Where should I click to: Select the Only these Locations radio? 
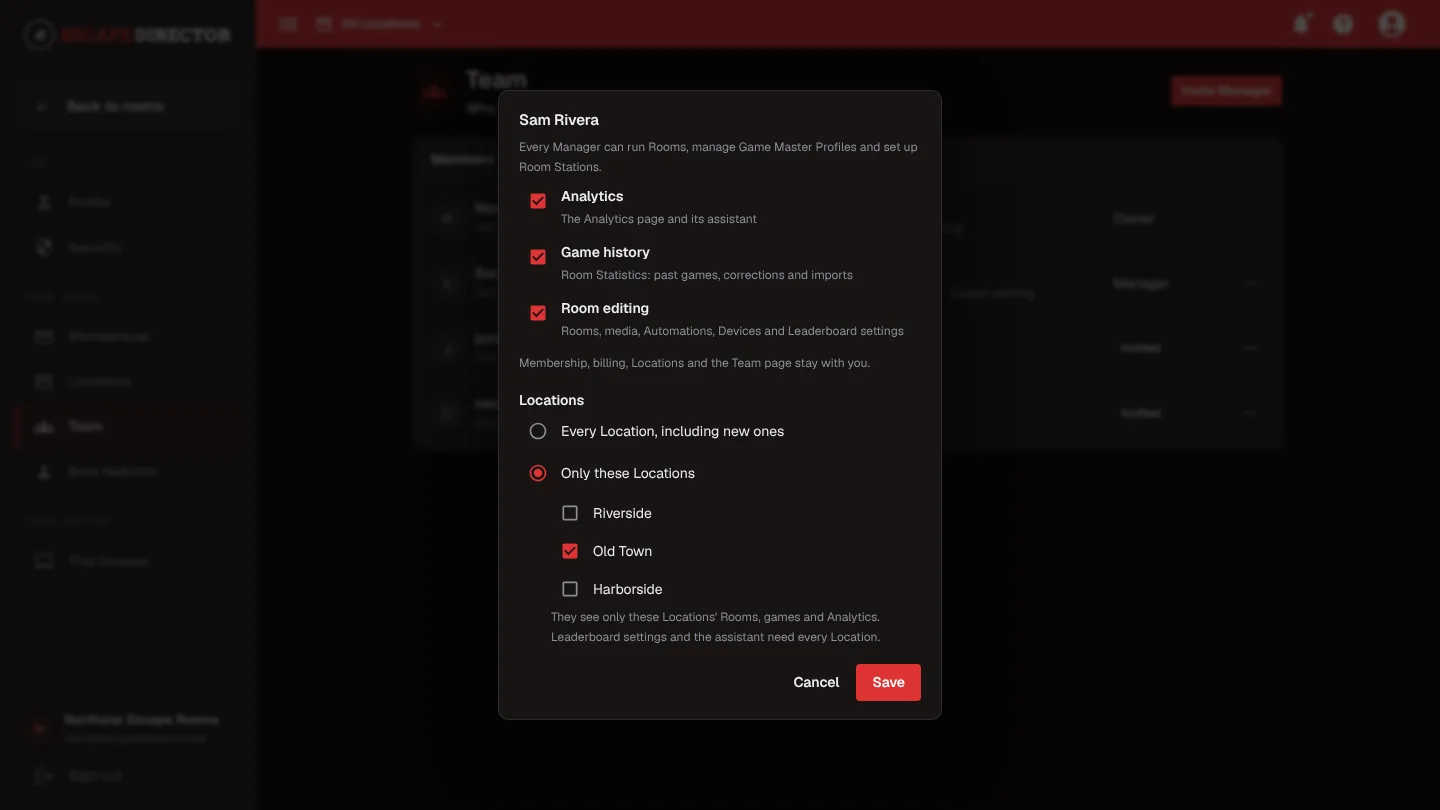pyautogui.click(x=538, y=473)
